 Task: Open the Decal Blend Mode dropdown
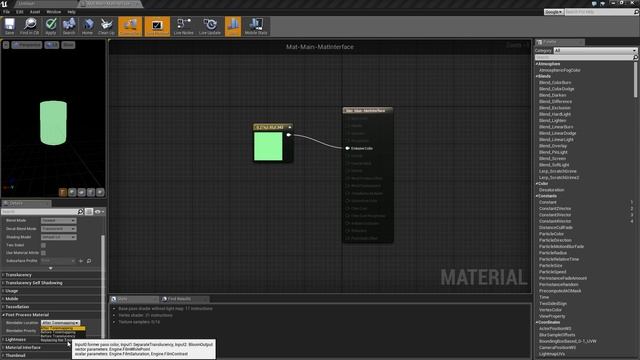tap(58, 229)
